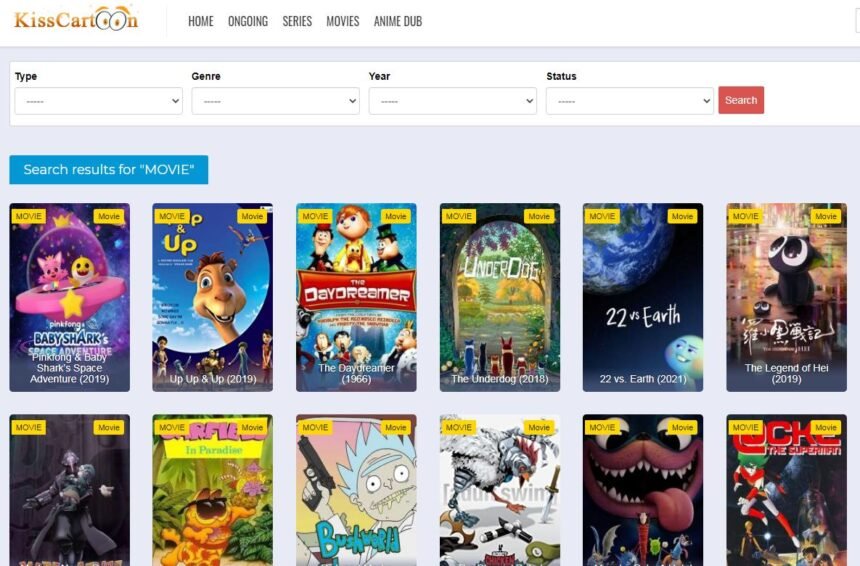Click the red Search button
860x566 pixels.
pyautogui.click(x=741, y=100)
